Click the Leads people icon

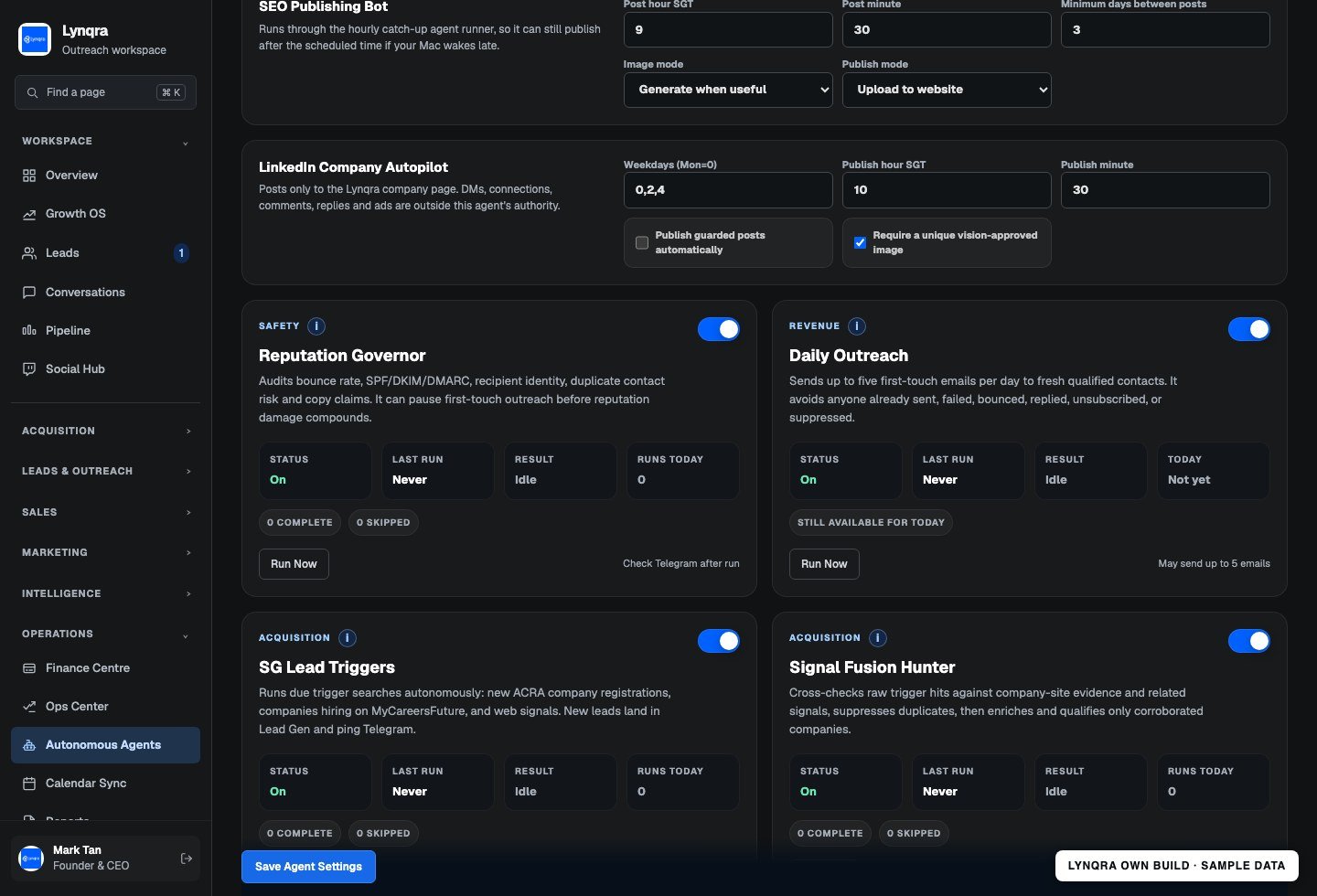pyautogui.click(x=29, y=253)
